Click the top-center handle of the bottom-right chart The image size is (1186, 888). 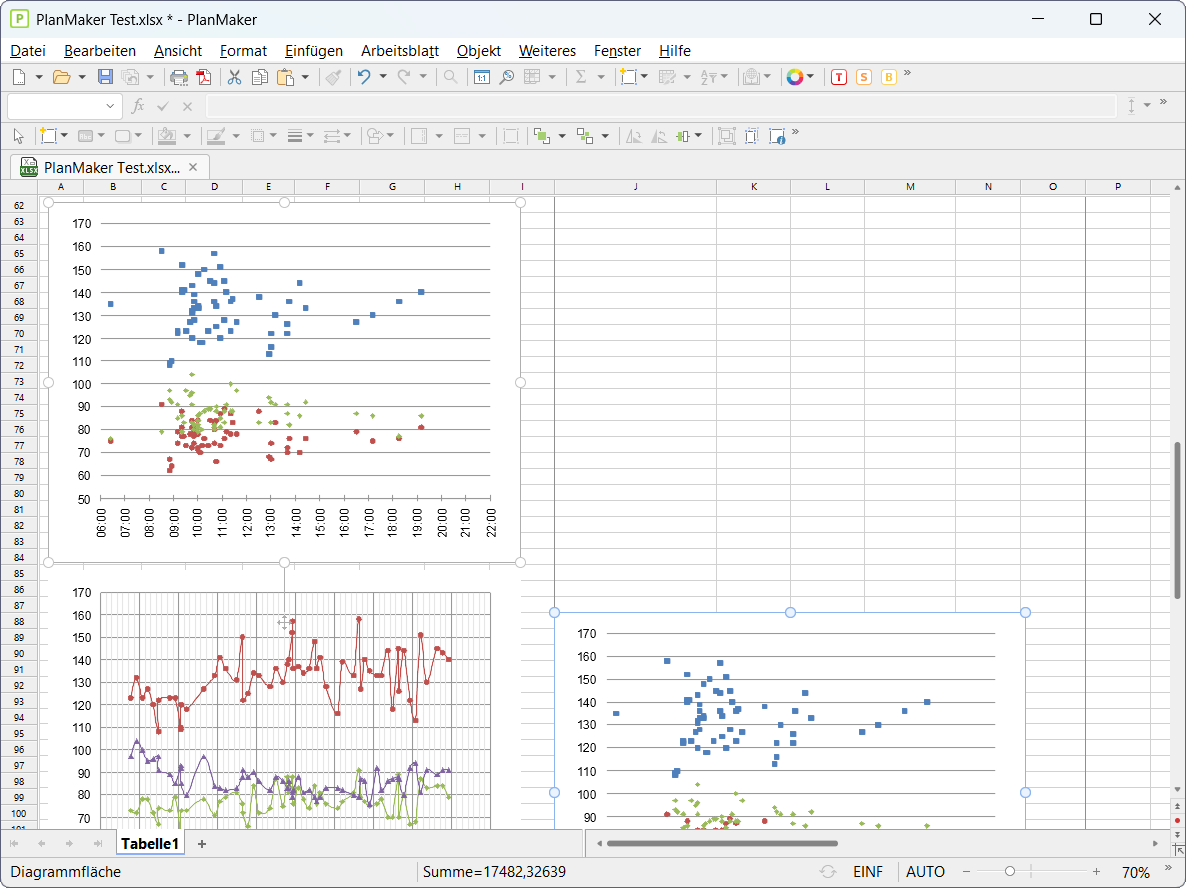[790, 612]
